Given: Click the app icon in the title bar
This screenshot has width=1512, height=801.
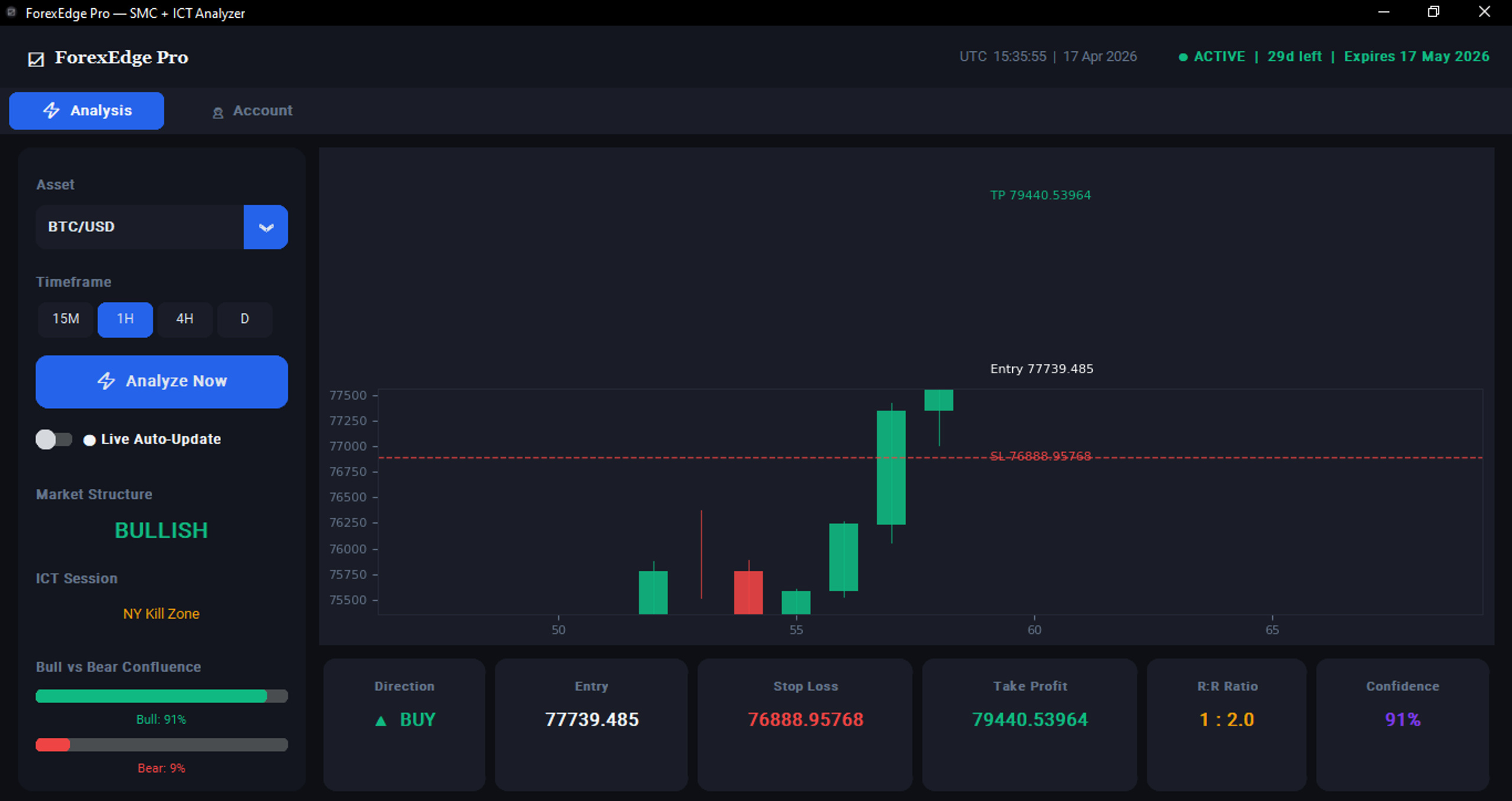Looking at the screenshot, I should (x=11, y=12).
